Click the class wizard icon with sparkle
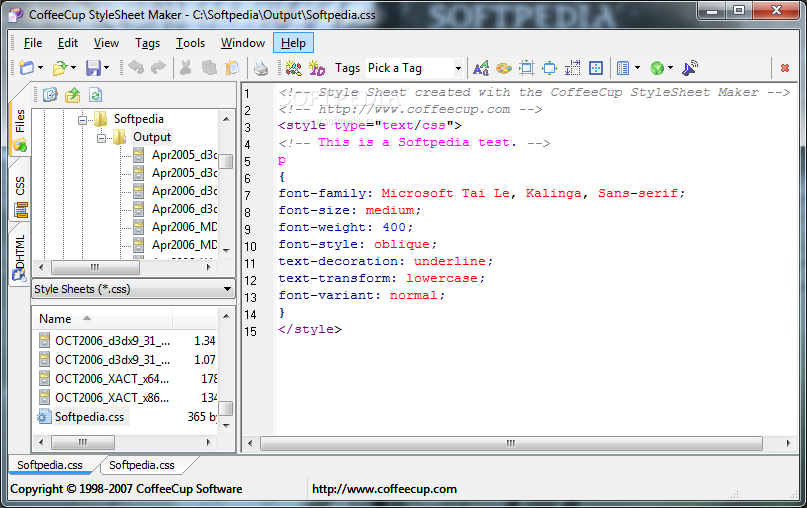Viewport: 807px width, 508px height. click(293, 67)
